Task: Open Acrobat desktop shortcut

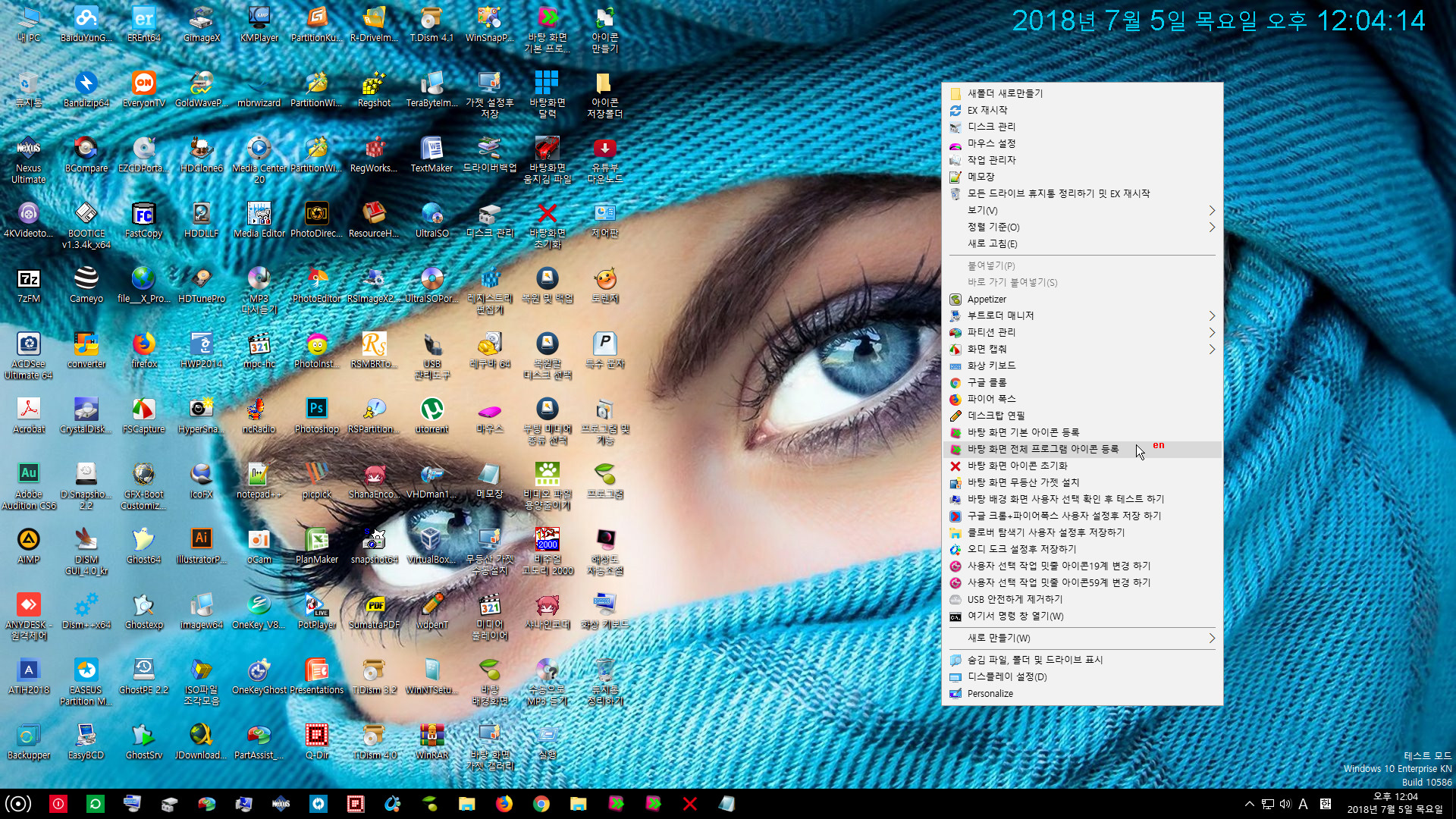Action: click(28, 416)
